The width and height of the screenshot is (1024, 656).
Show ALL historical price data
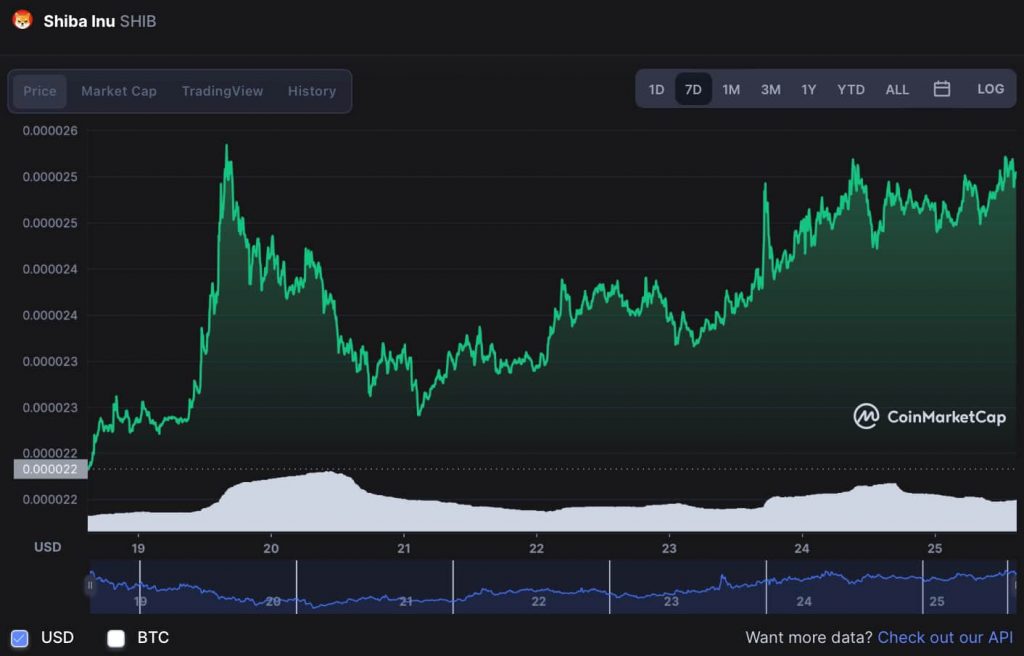(897, 89)
